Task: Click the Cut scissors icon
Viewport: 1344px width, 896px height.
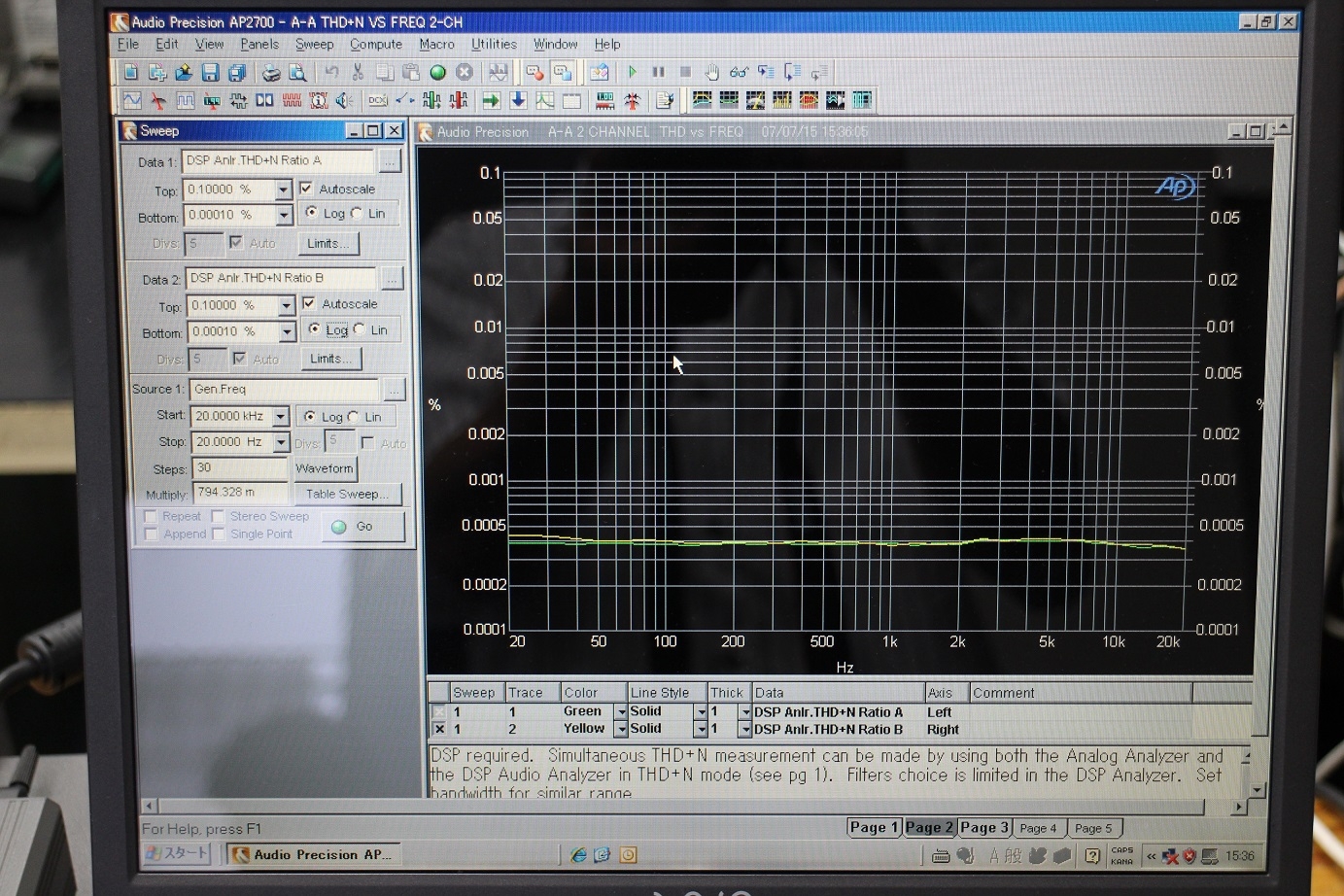Action: pos(358,72)
